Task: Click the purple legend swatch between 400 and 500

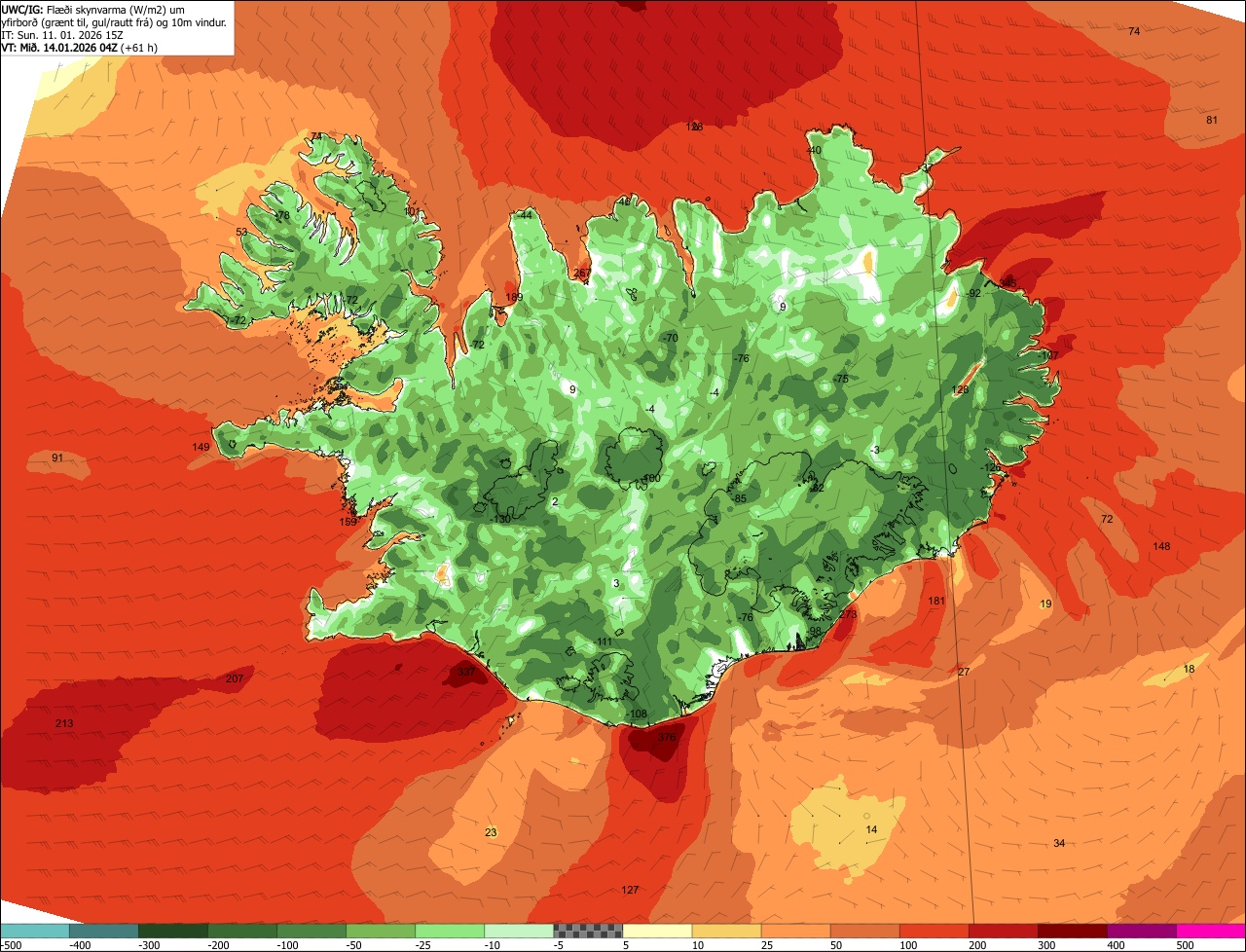Action: (x=1142, y=931)
